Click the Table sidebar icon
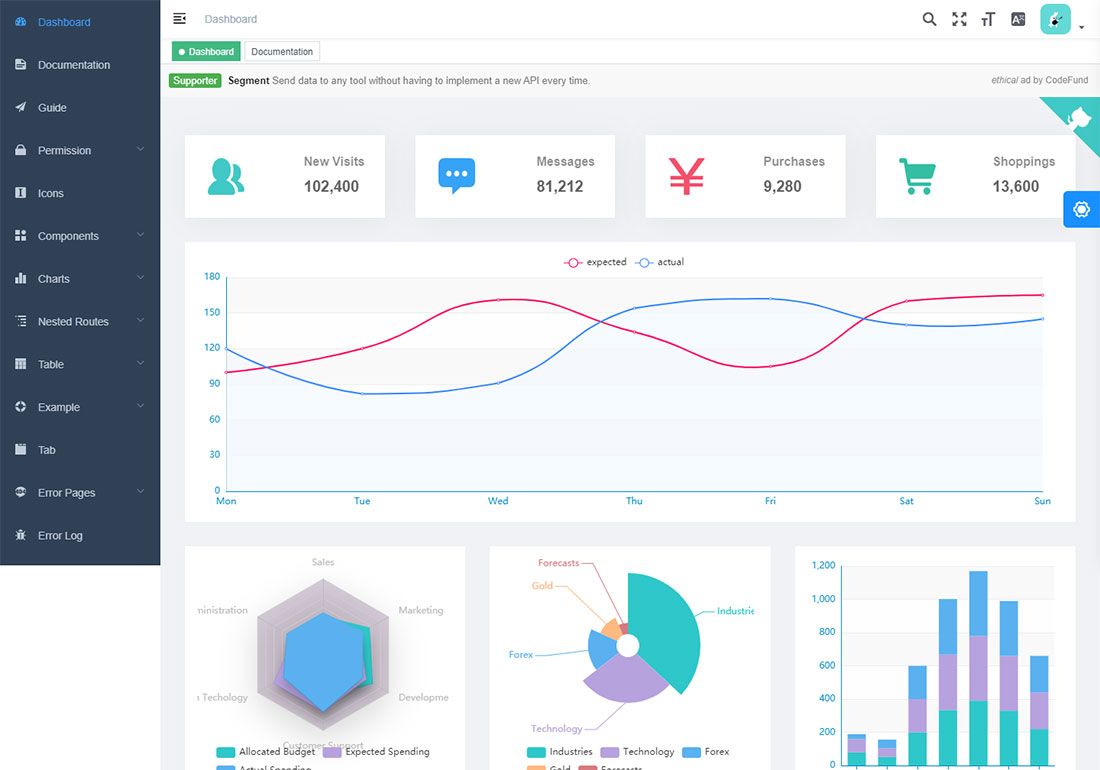The width and height of the screenshot is (1100, 770). pos(20,364)
